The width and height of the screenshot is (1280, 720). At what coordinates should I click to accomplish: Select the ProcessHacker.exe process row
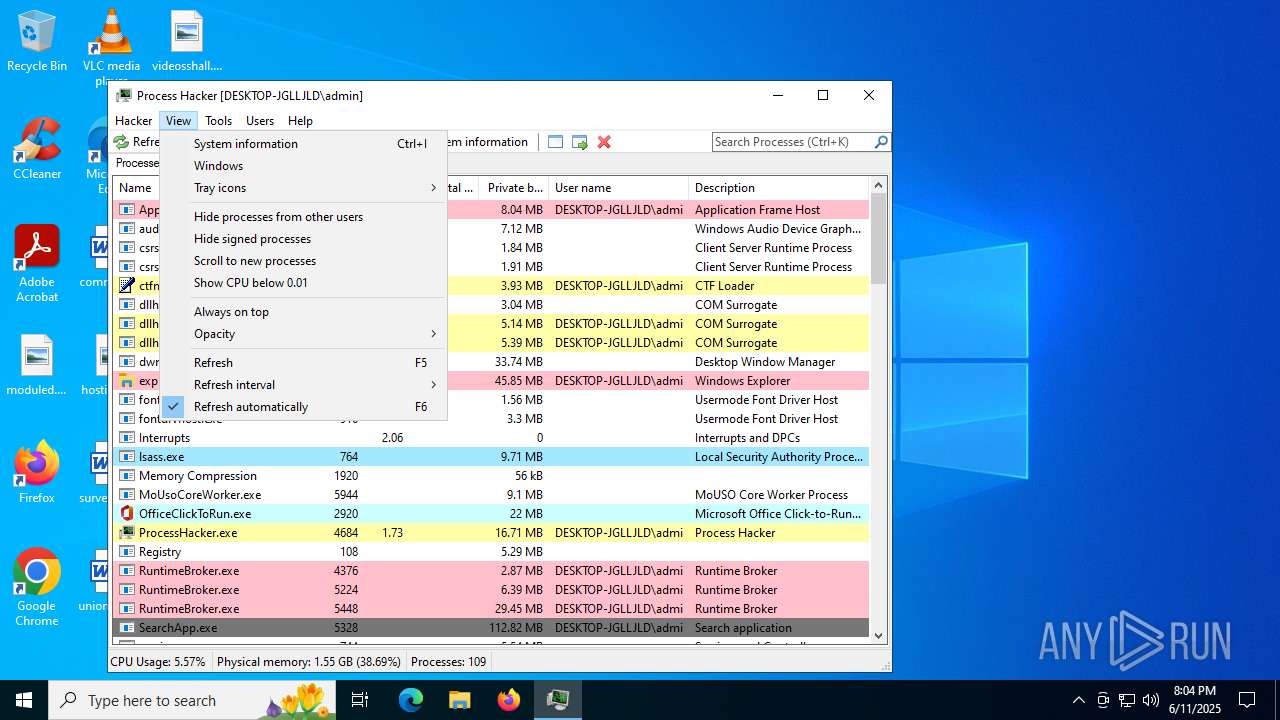pos(491,533)
